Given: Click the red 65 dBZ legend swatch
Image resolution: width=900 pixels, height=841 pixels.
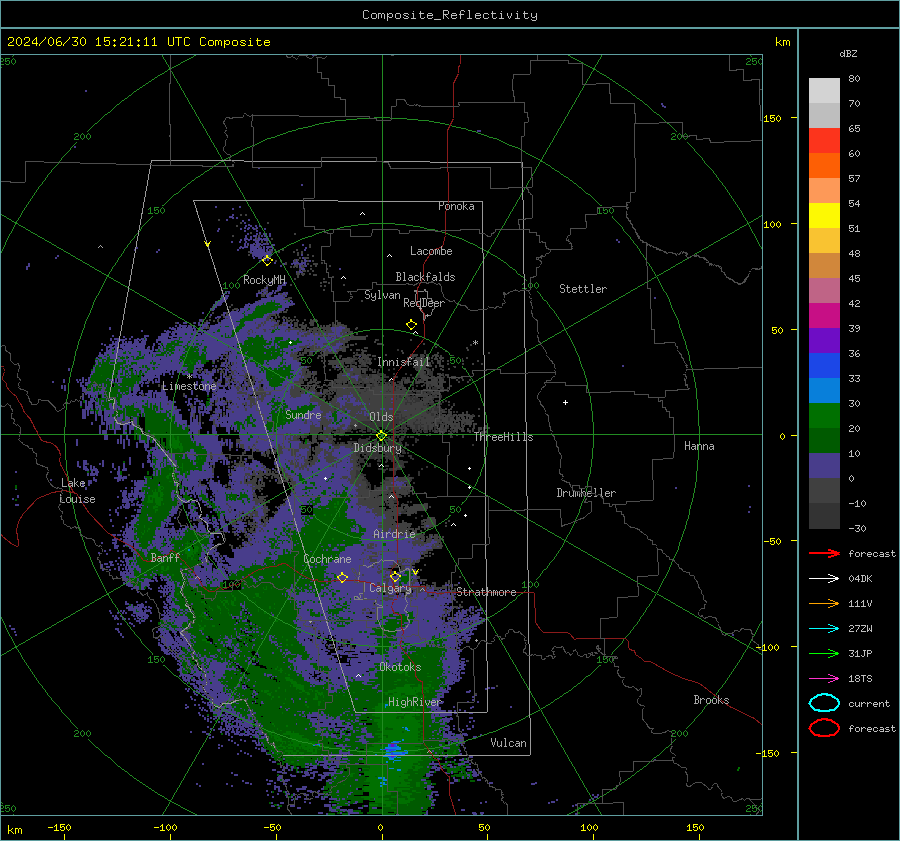Looking at the screenshot, I should click(x=824, y=141).
